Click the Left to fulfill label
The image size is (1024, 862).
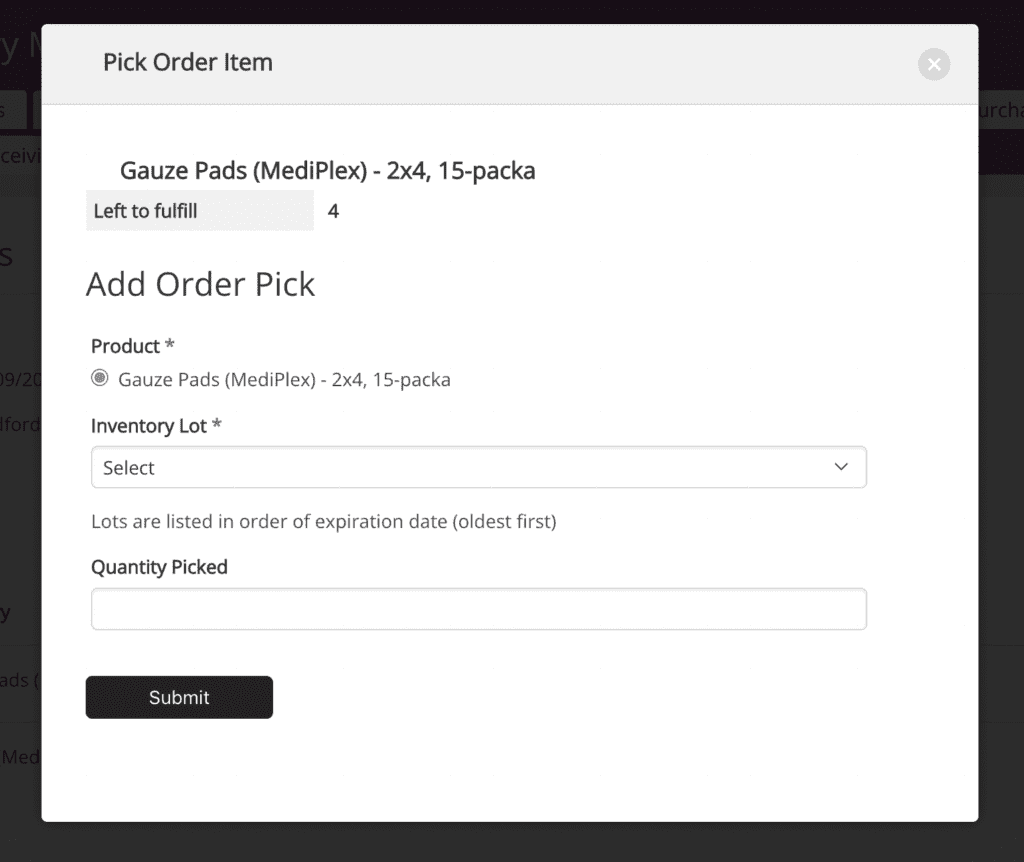click(146, 211)
